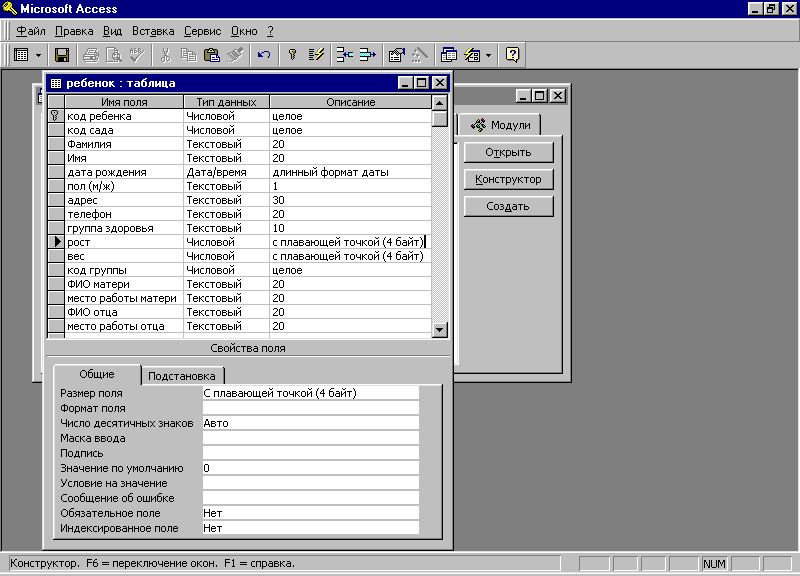The width and height of the screenshot is (800, 576).
Task: Click the Обязательное поле value Нет
Action: pyautogui.click(x=311, y=513)
